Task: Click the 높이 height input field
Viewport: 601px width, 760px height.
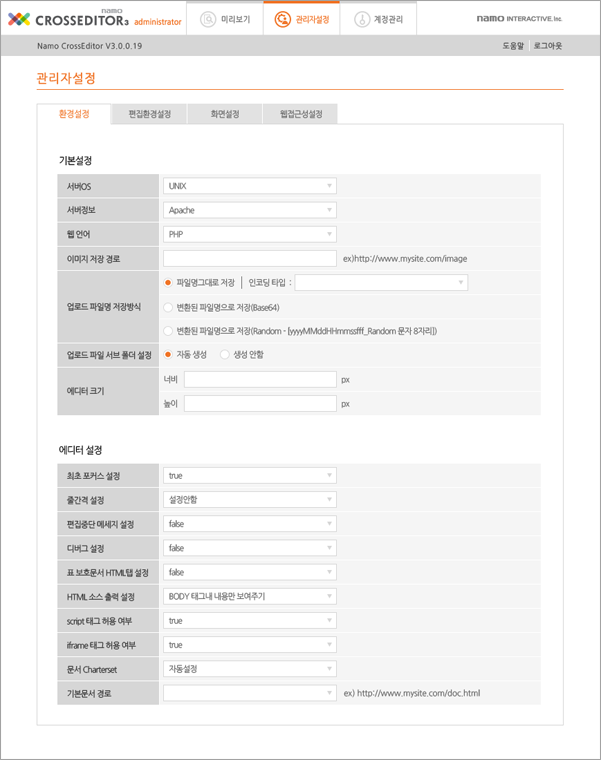Action: [x=260, y=404]
